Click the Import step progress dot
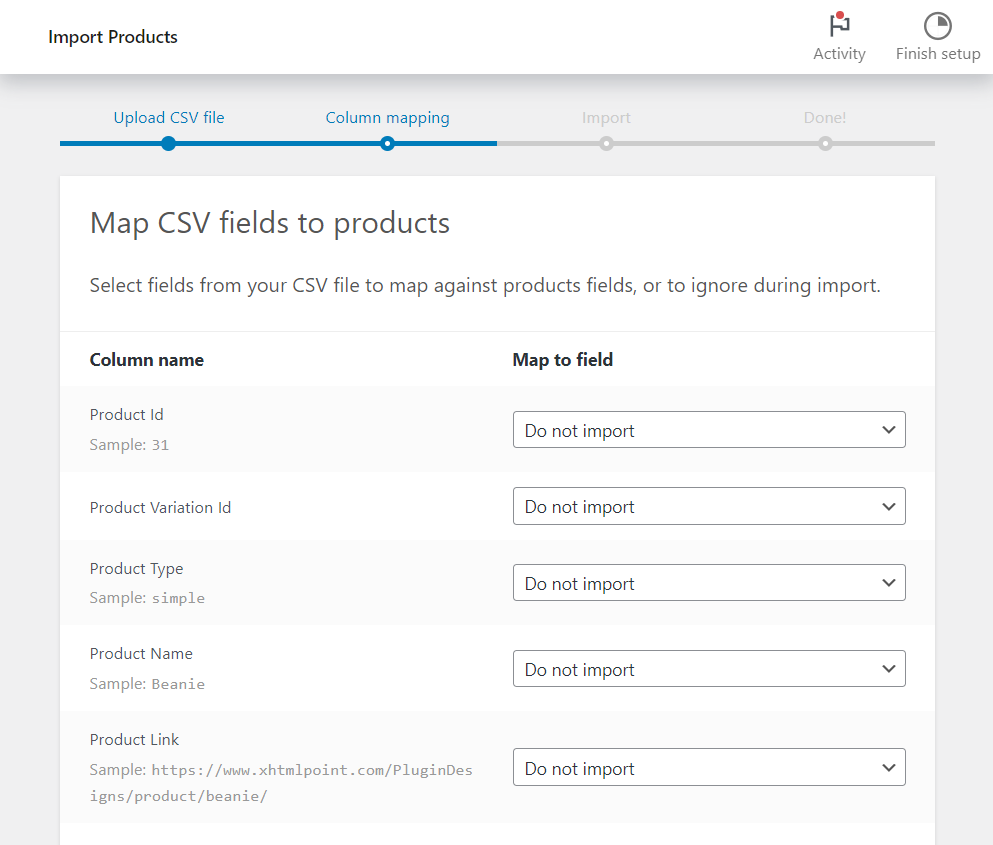 [x=606, y=144]
